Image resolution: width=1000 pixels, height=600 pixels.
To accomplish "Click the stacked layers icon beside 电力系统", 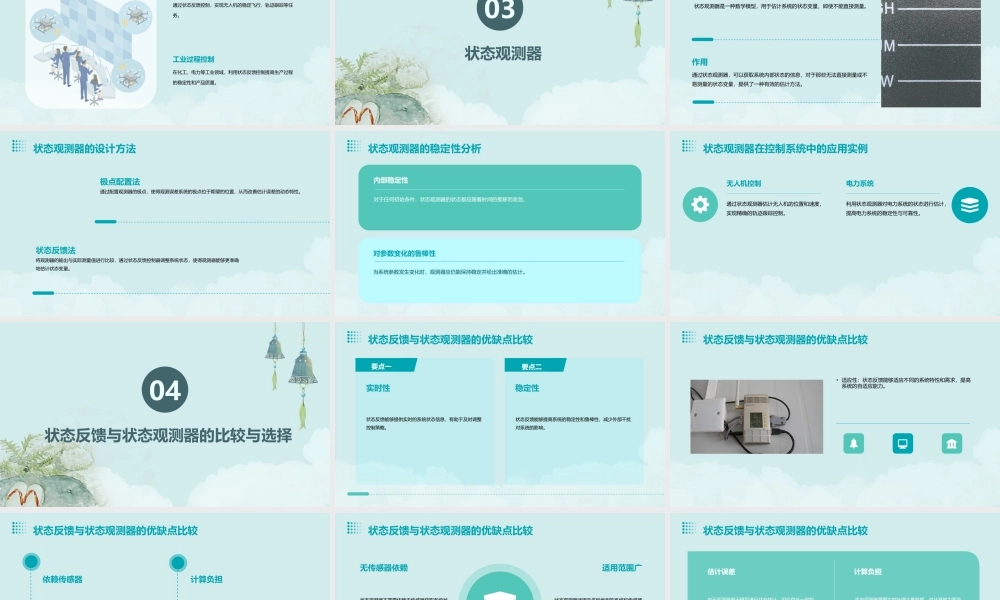I will pyautogui.click(x=969, y=205).
